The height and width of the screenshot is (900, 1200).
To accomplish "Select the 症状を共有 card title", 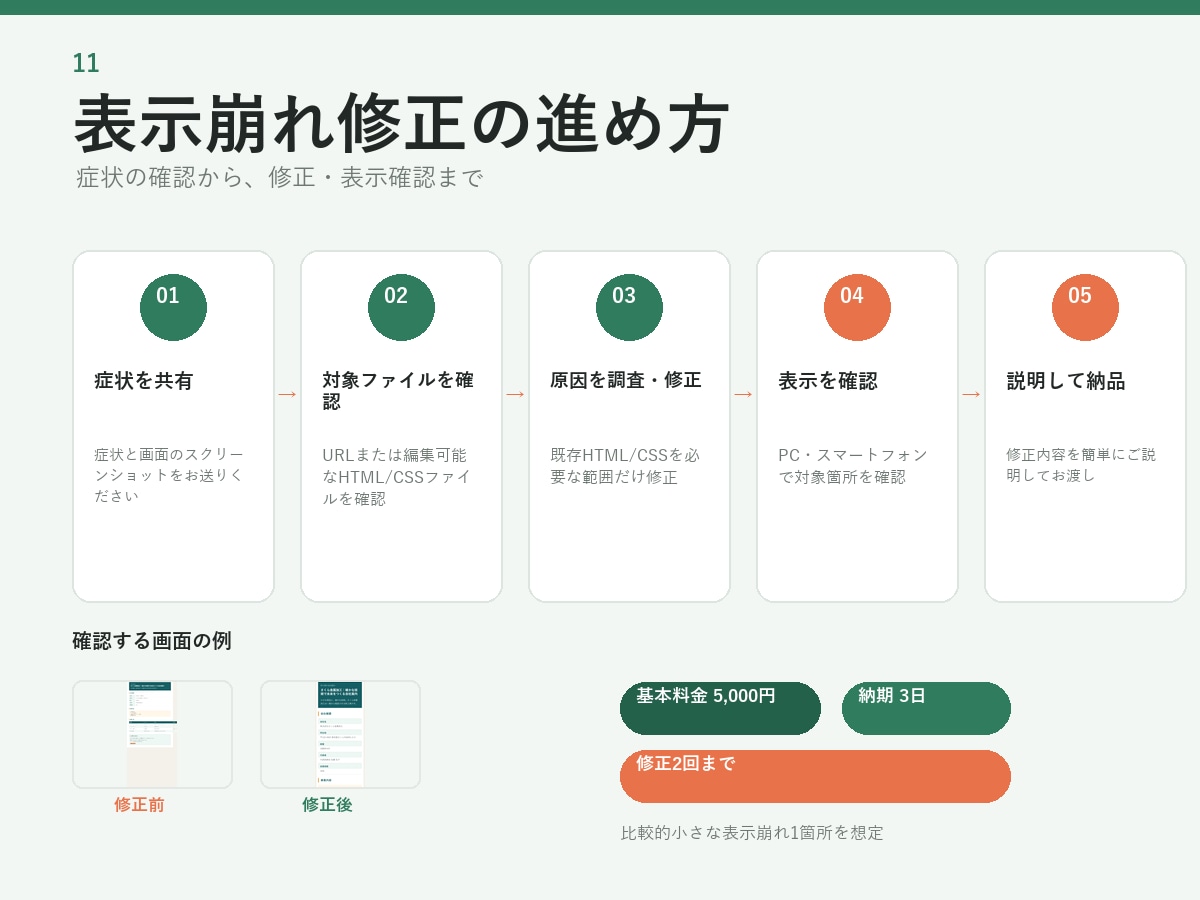I will [144, 381].
